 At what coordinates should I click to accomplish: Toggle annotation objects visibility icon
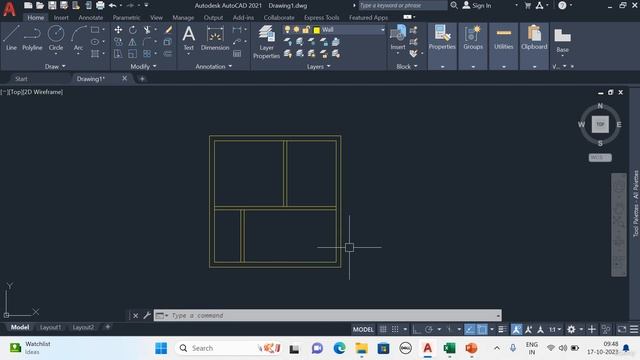[x=516, y=329]
